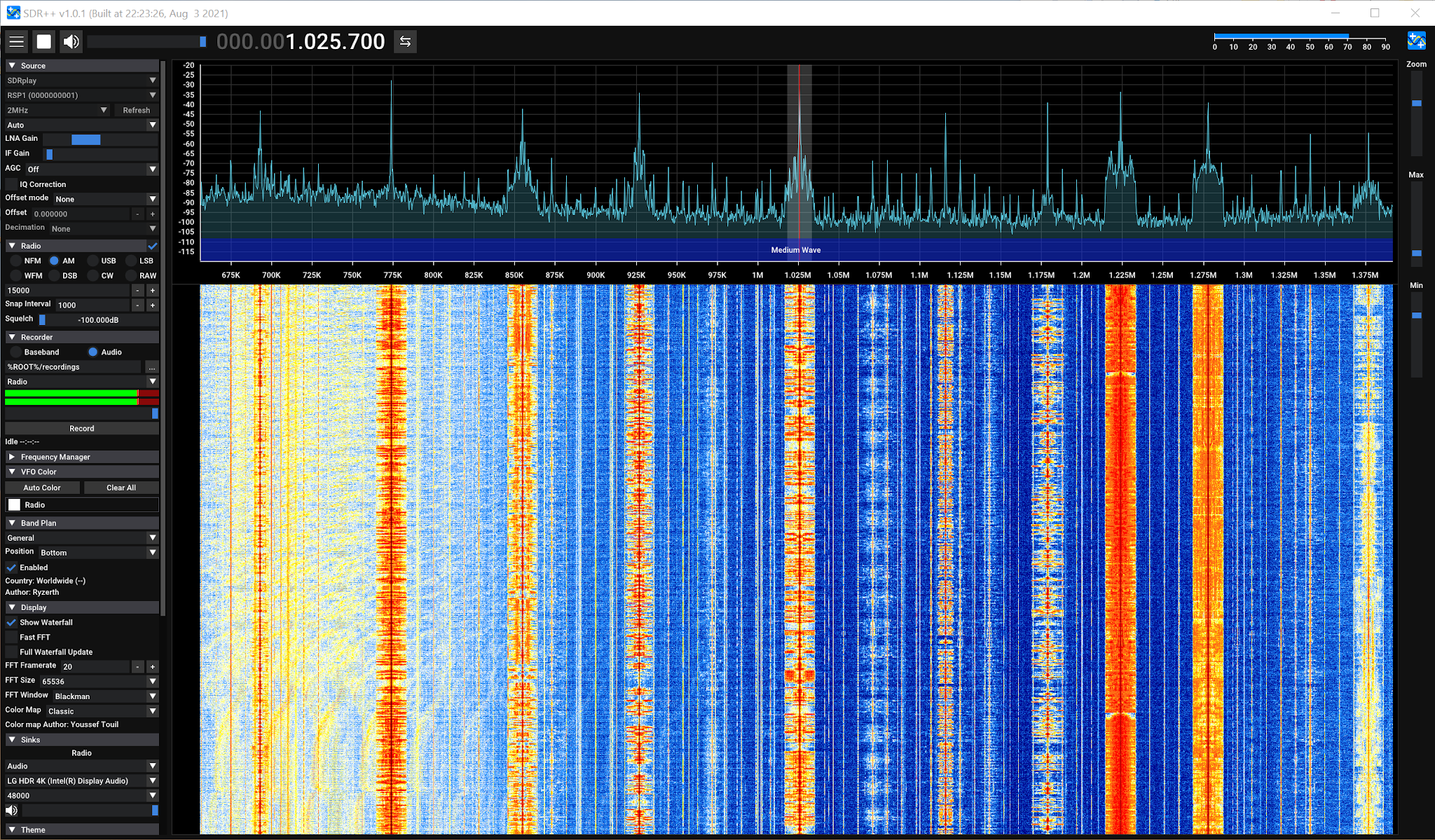Switch Recorder to Baseband mode
The height and width of the screenshot is (840, 1435).
[14, 352]
